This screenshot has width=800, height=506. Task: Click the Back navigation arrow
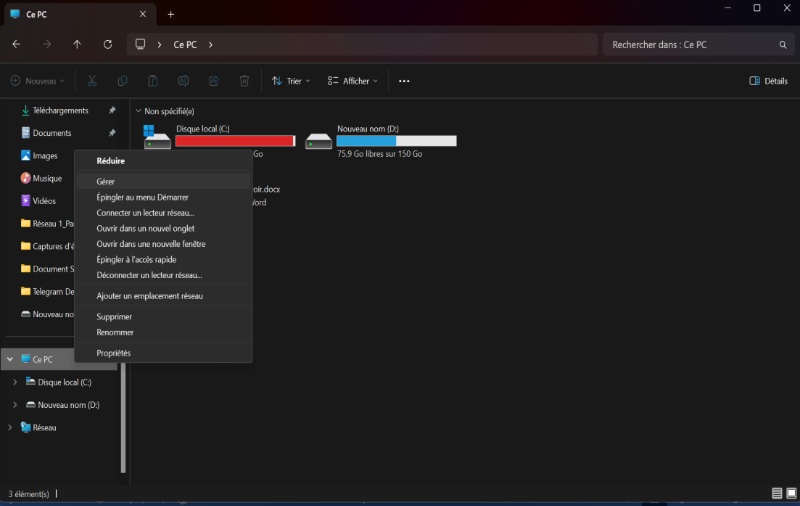point(16,45)
